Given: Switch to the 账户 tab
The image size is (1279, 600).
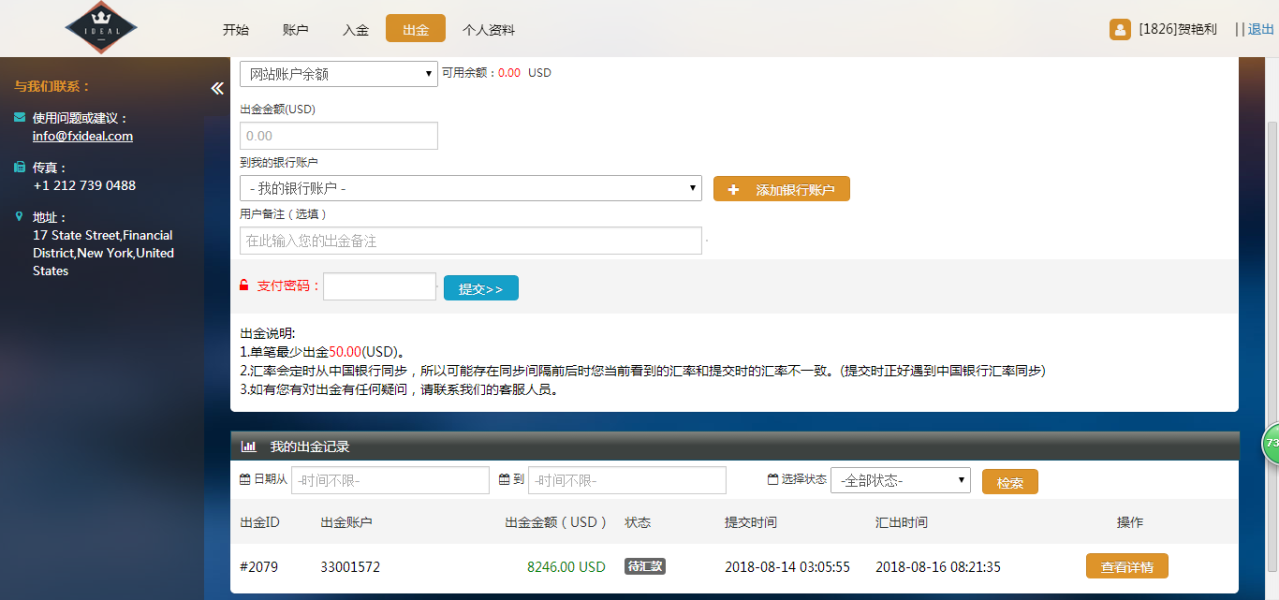Looking at the screenshot, I should (295, 30).
